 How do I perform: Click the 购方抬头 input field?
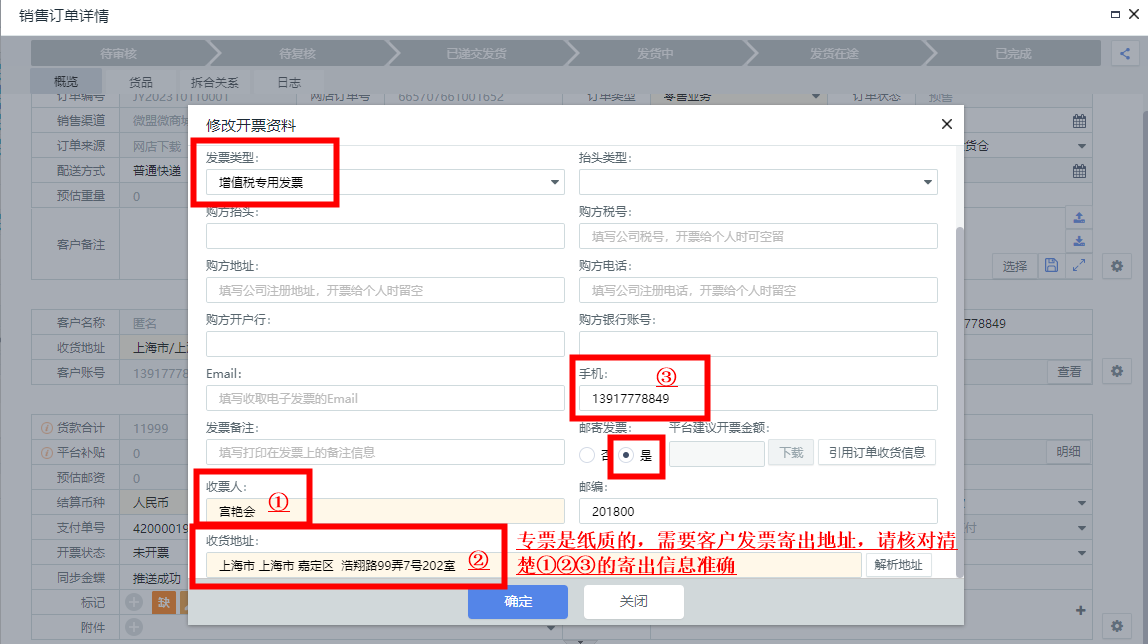click(385, 236)
